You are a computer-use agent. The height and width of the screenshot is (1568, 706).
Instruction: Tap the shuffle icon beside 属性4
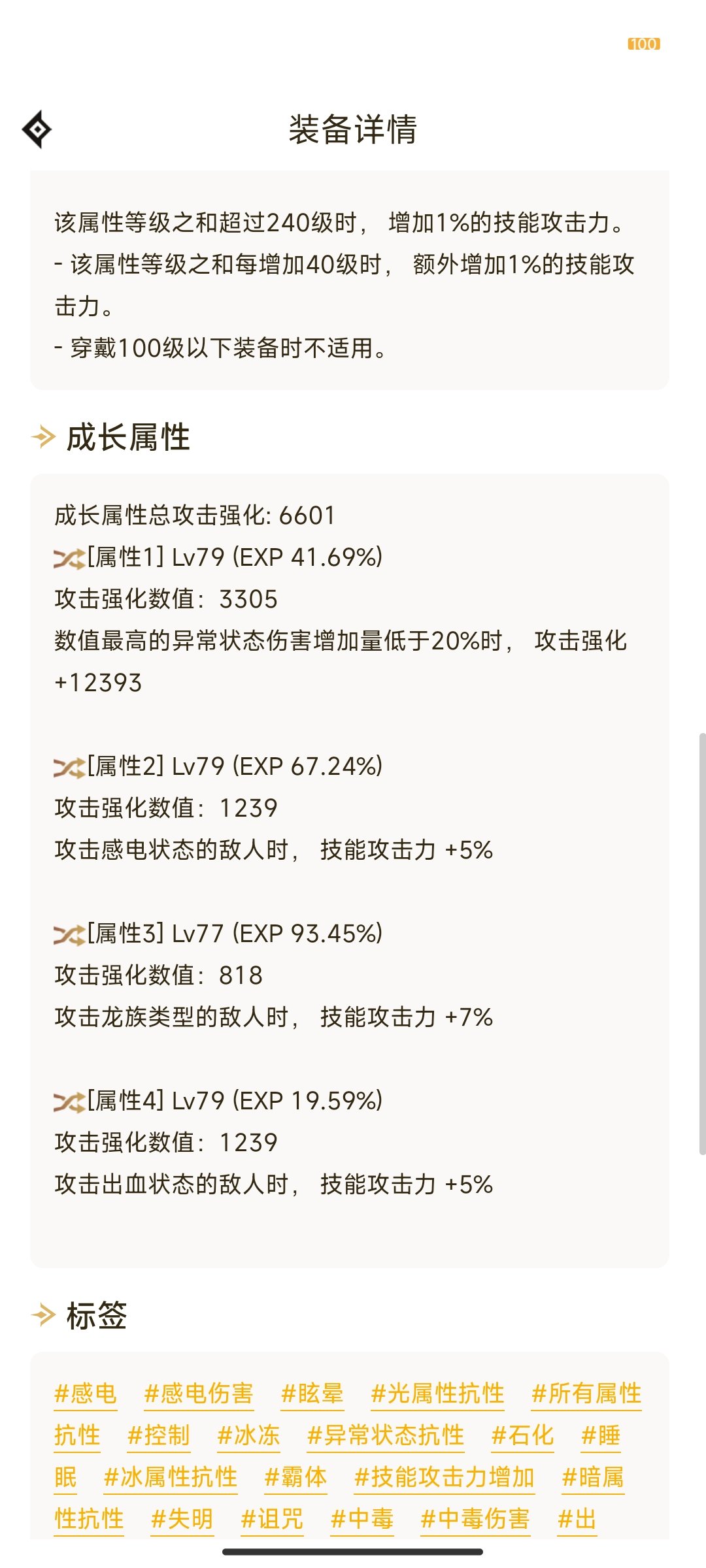tap(69, 1102)
